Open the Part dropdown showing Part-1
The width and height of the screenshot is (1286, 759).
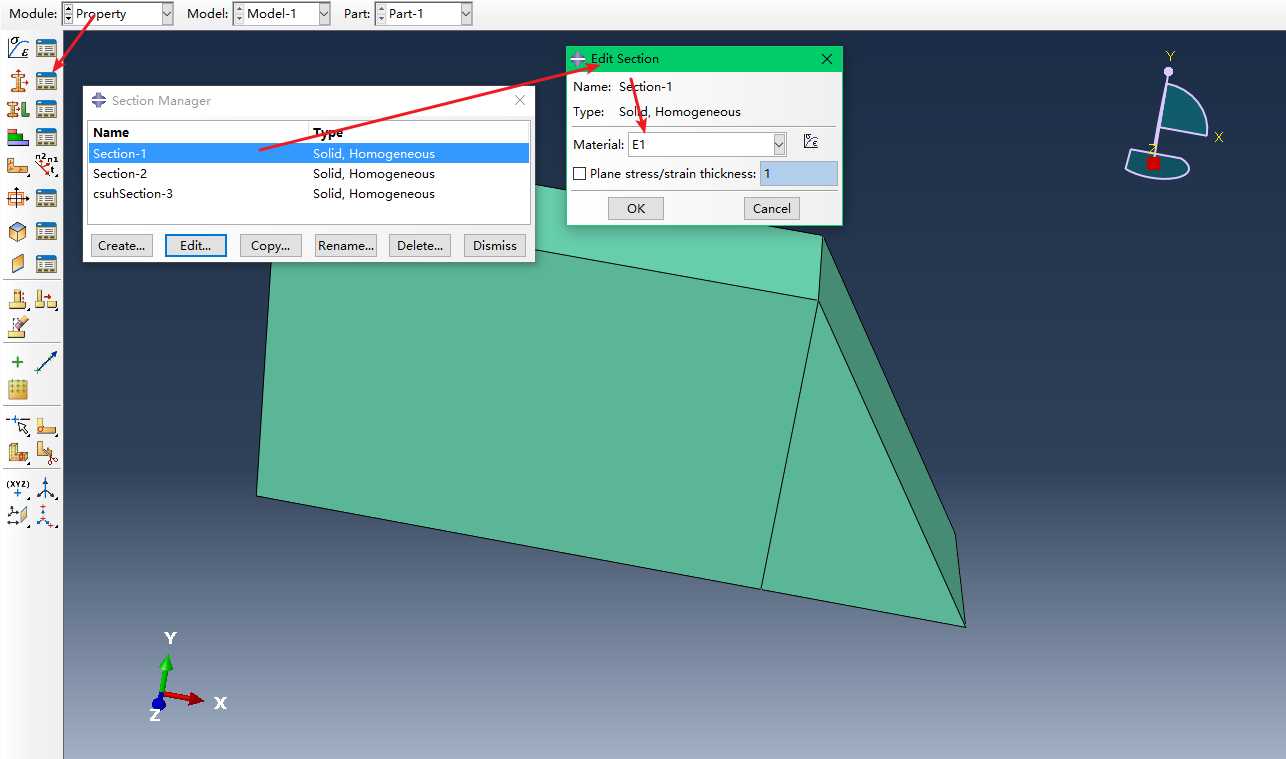pos(423,14)
